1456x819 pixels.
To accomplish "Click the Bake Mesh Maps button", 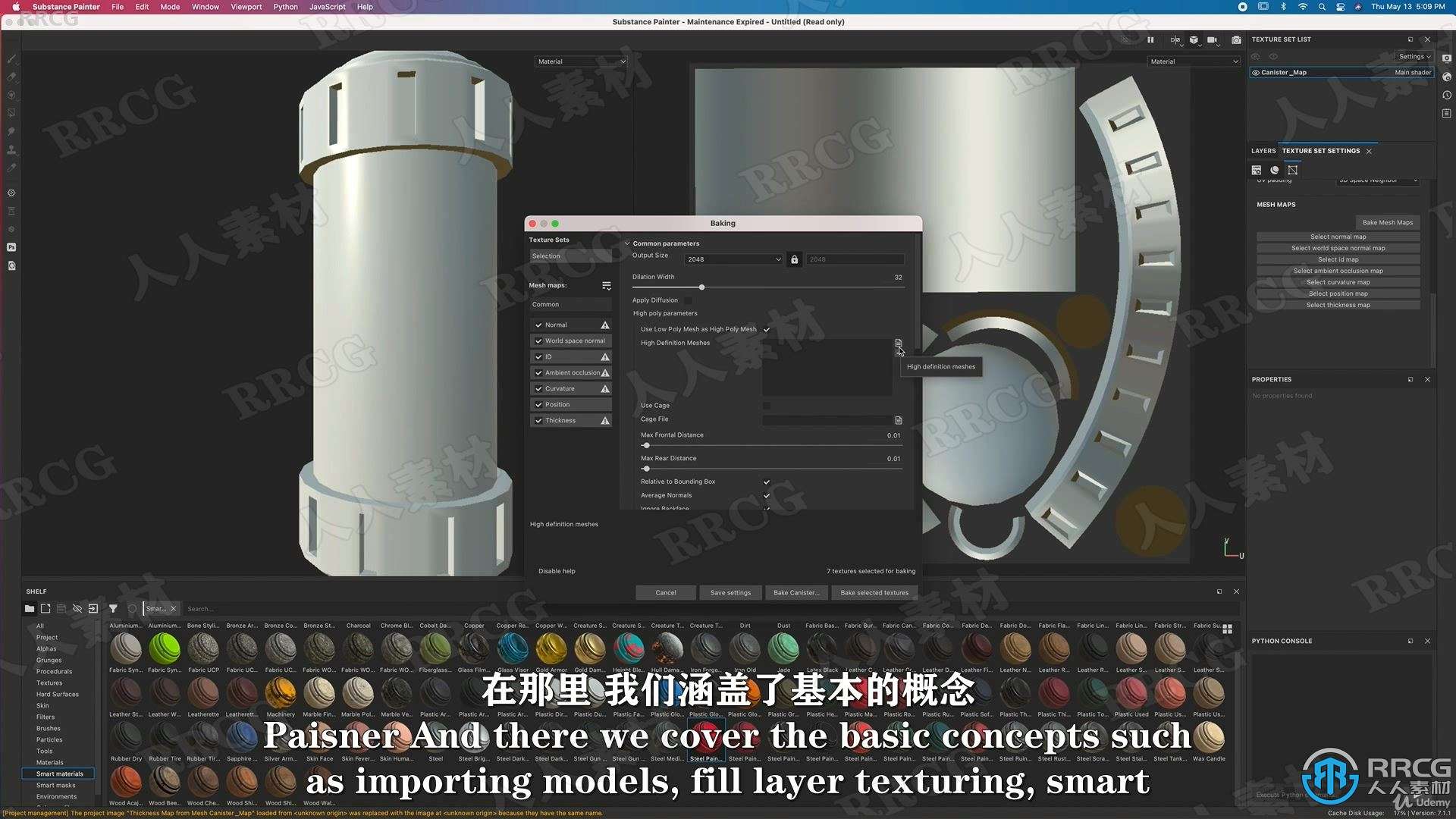I will coord(1388,222).
